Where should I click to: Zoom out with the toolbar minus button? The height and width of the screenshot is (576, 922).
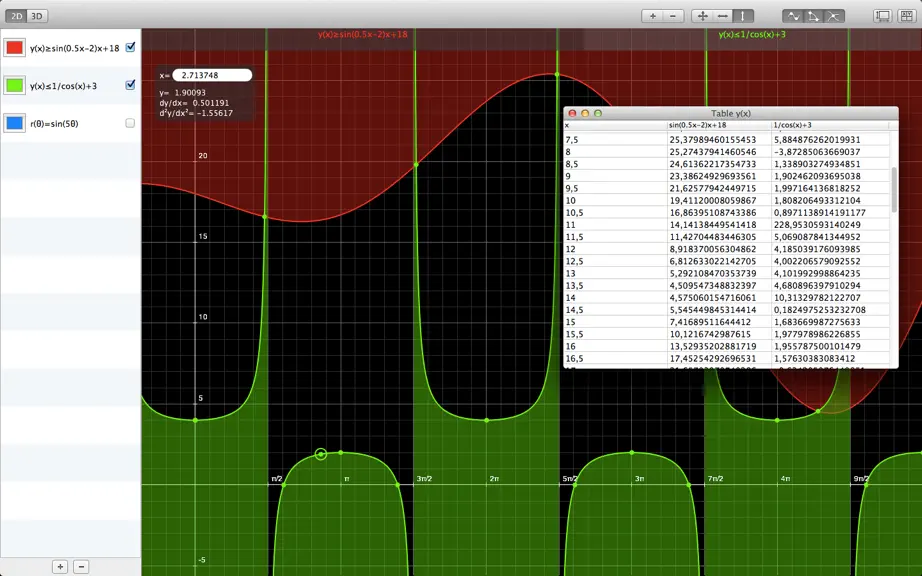673,16
